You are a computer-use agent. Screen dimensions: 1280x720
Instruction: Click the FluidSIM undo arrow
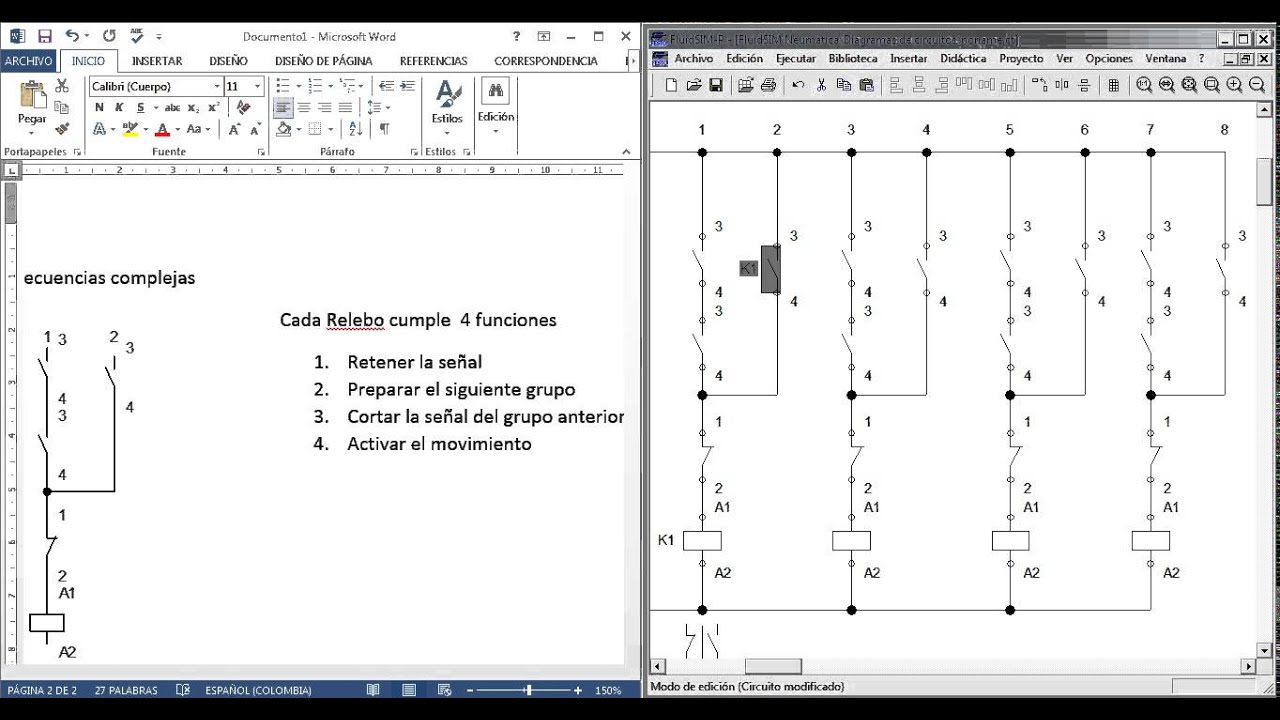tap(798, 85)
